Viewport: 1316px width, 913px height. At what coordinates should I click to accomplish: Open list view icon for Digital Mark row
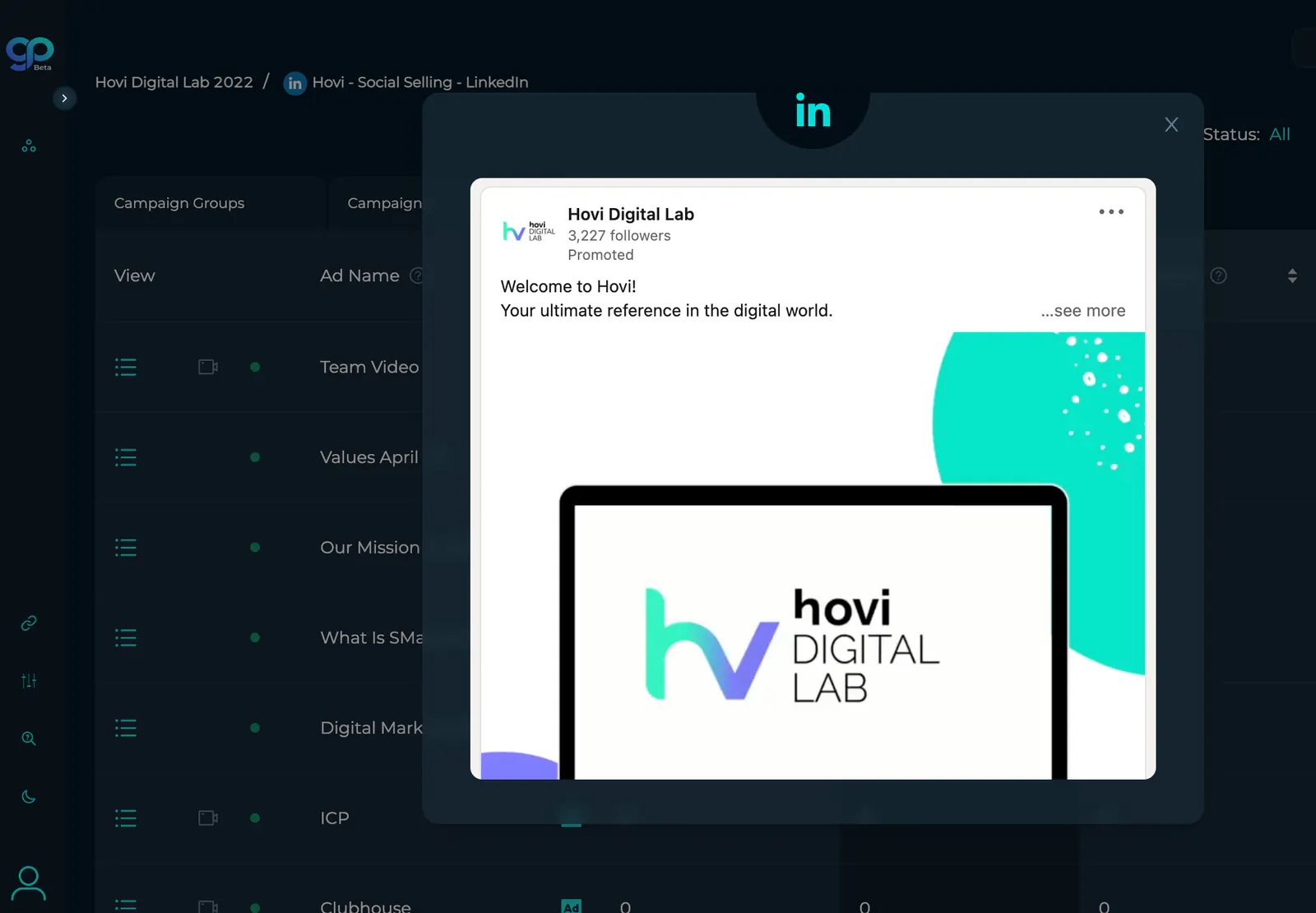(x=126, y=728)
